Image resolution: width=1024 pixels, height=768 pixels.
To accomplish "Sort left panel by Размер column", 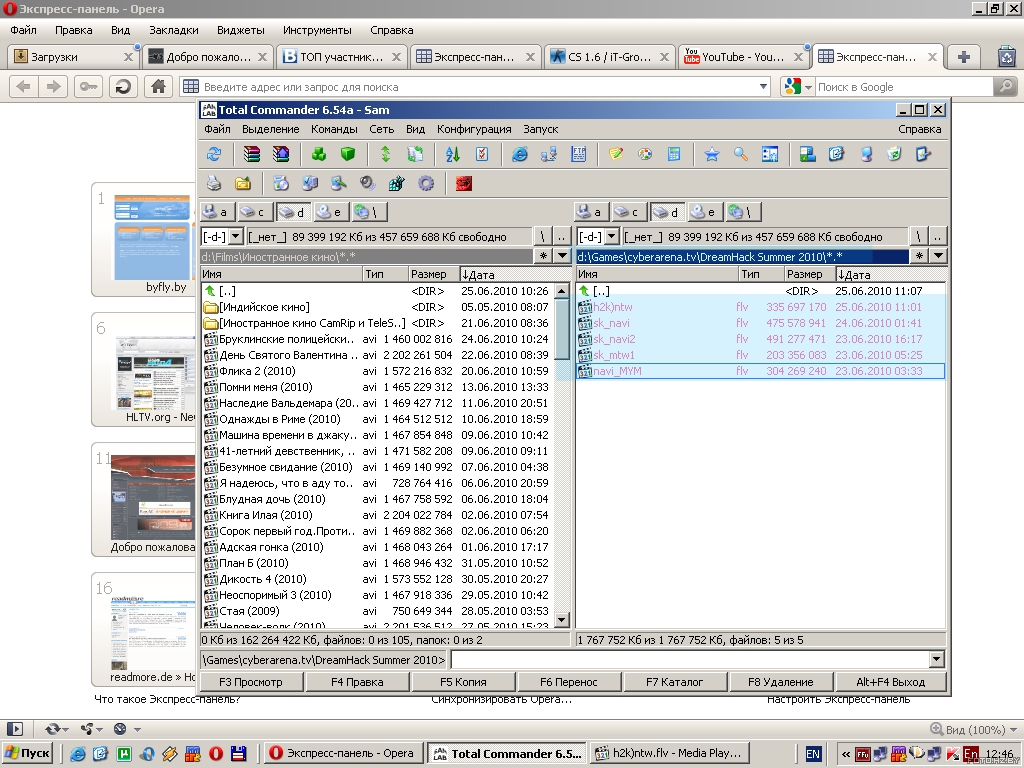I will pyautogui.click(x=432, y=274).
